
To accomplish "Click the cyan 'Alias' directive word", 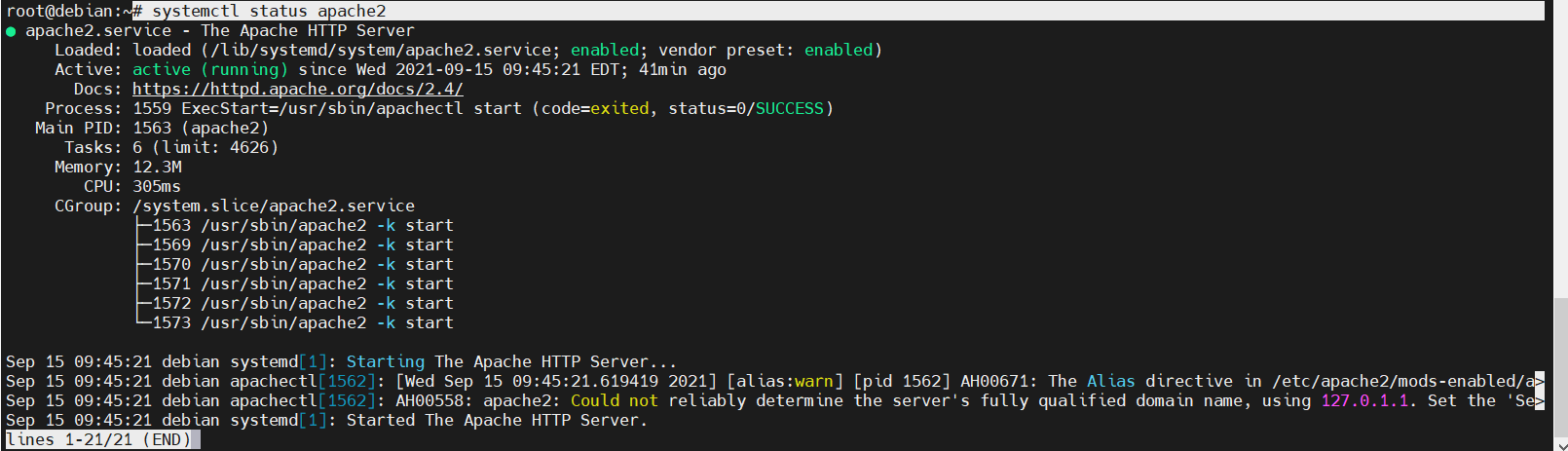I will pyautogui.click(x=1111, y=382).
